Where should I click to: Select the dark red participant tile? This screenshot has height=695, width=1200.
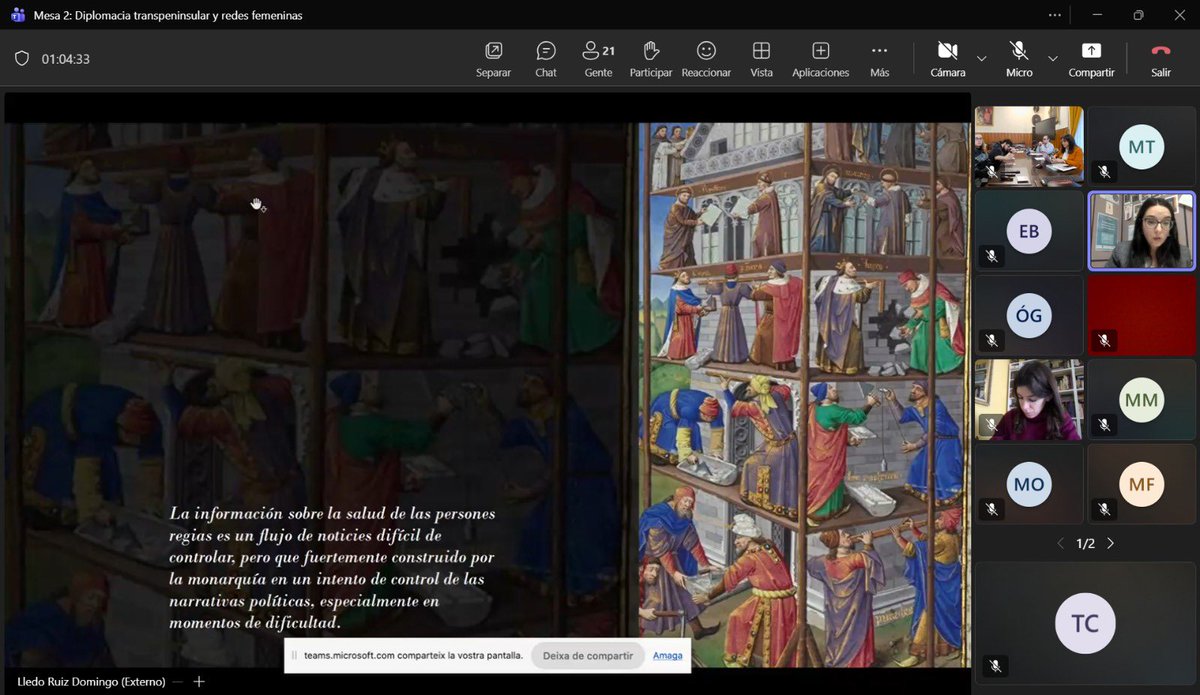point(1141,316)
